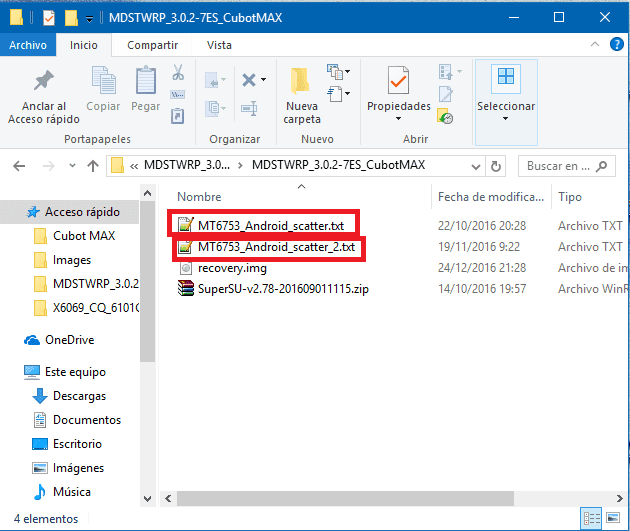
Task: Switch to Large icons view in status bar
Action: coord(613,518)
